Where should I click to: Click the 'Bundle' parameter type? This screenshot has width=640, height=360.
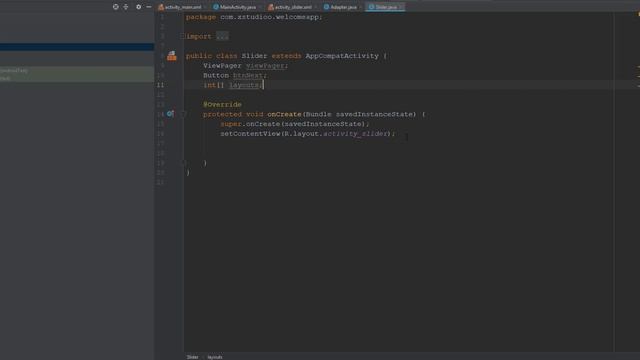pyautogui.click(x=318, y=114)
